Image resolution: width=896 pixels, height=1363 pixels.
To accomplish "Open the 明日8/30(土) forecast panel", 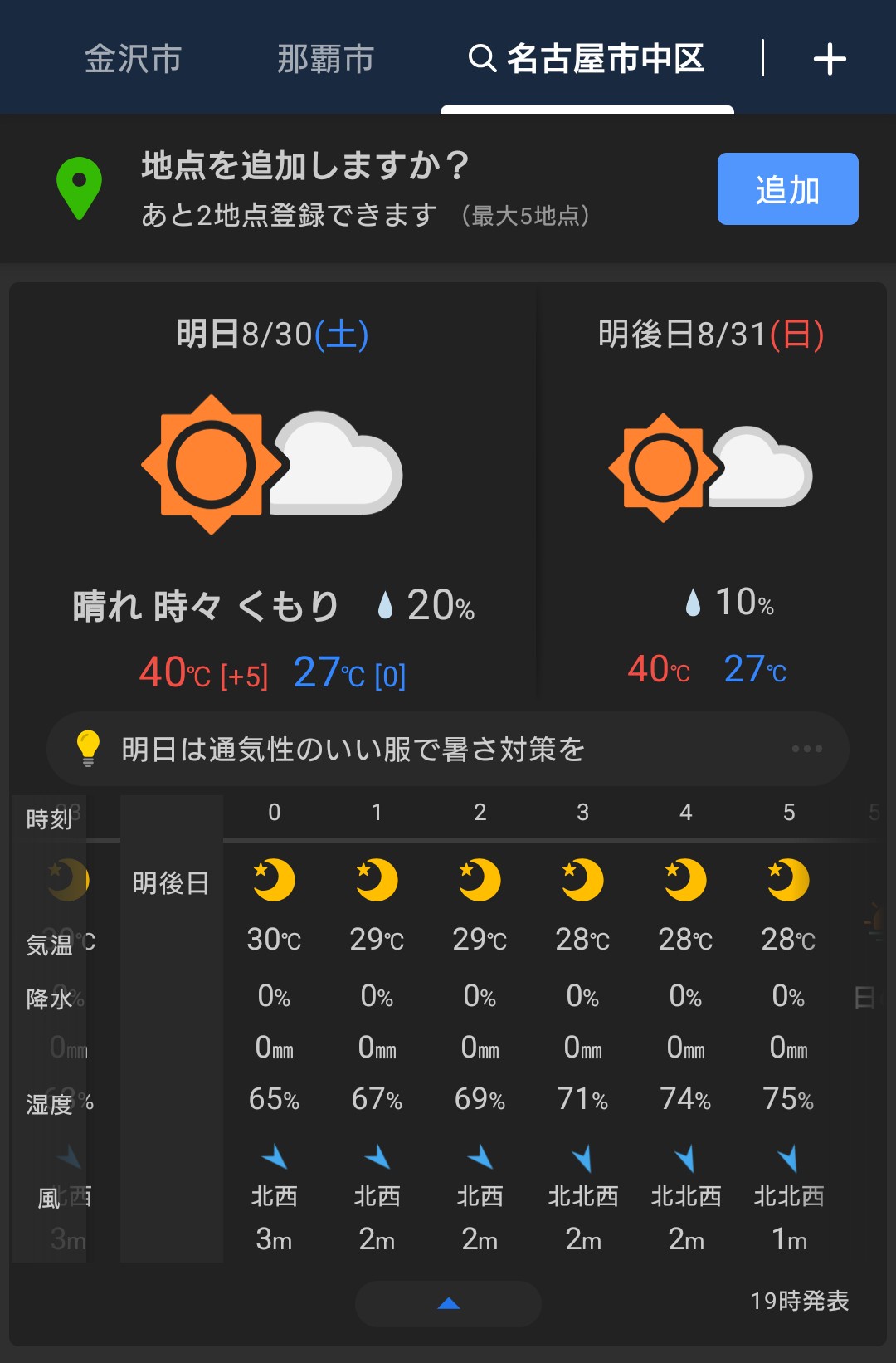I will pyautogui.click(x=272, y=335).
